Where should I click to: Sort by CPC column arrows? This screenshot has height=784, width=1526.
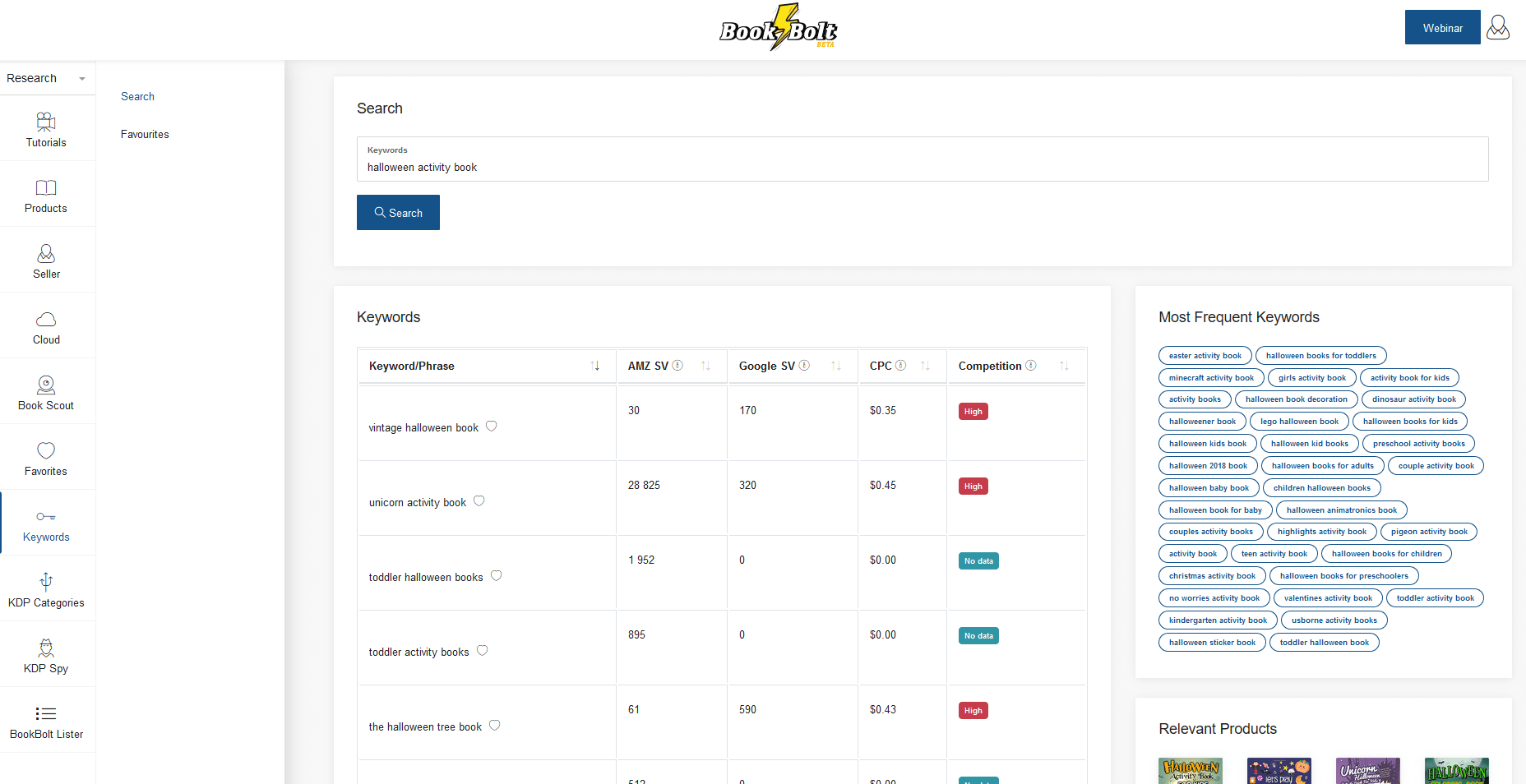pos(925,366)
